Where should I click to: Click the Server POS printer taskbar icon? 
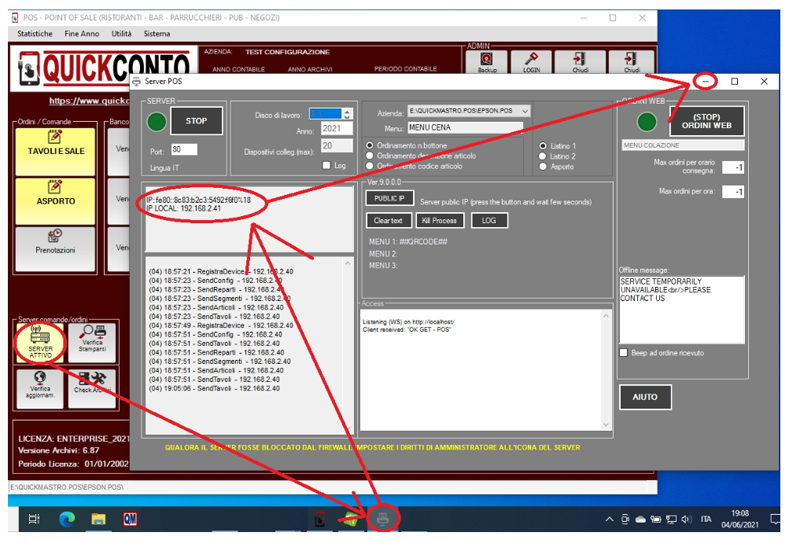[x=383, y=519]
